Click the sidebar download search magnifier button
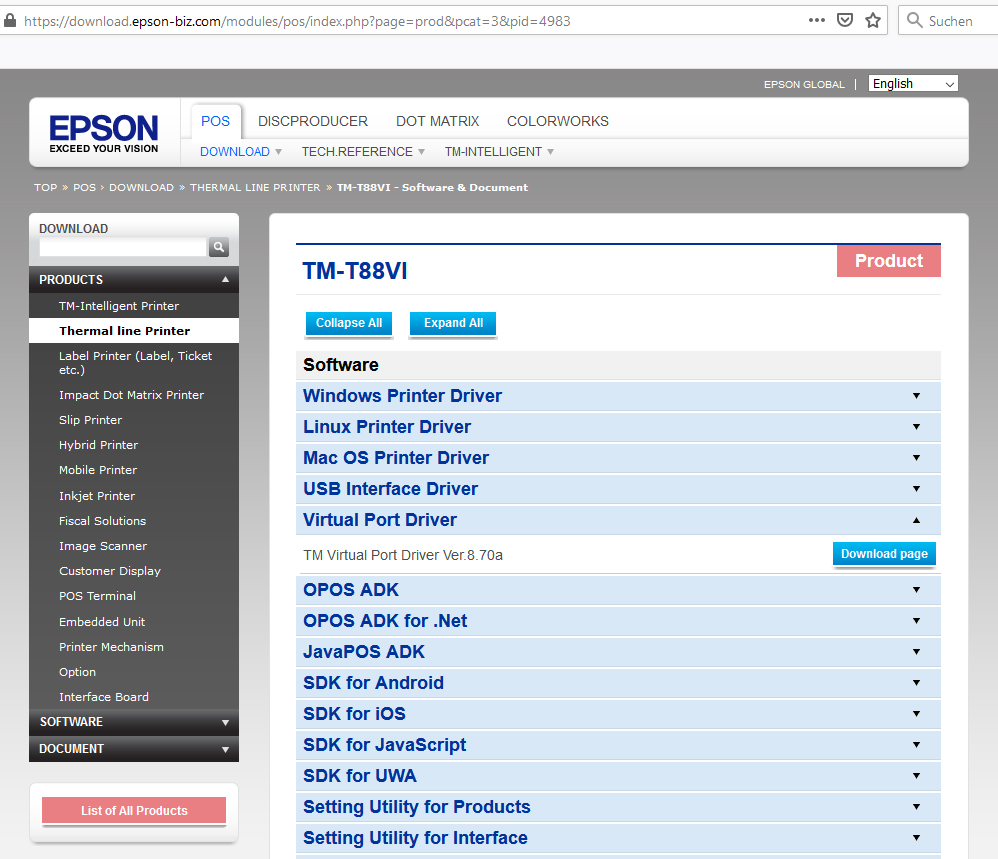This screenshot has height=859, width=998. pos(218,247)
